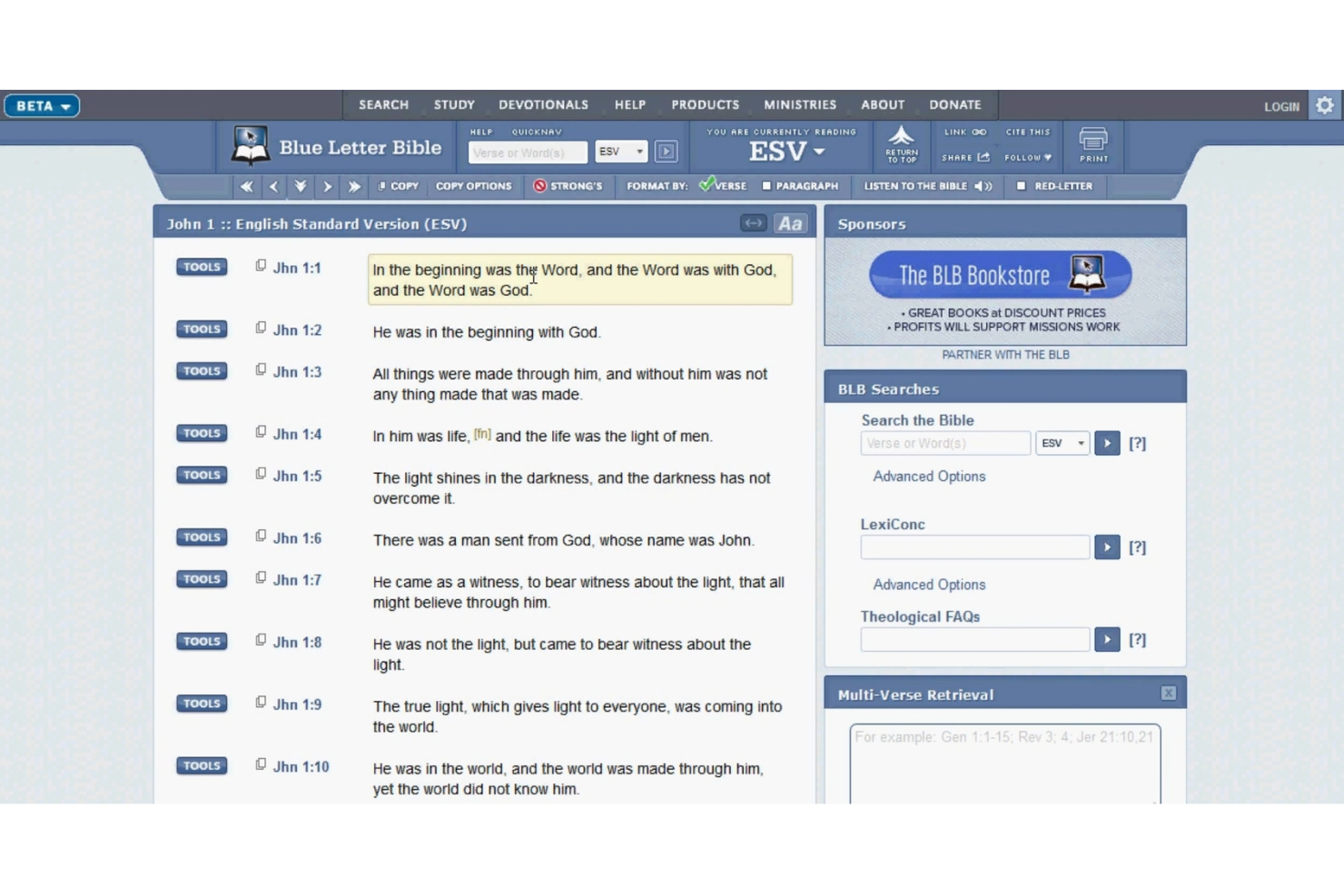Enable Paragraph formatting checkbox
Screen dimensions: 1344x896
[x=767, y=186]
